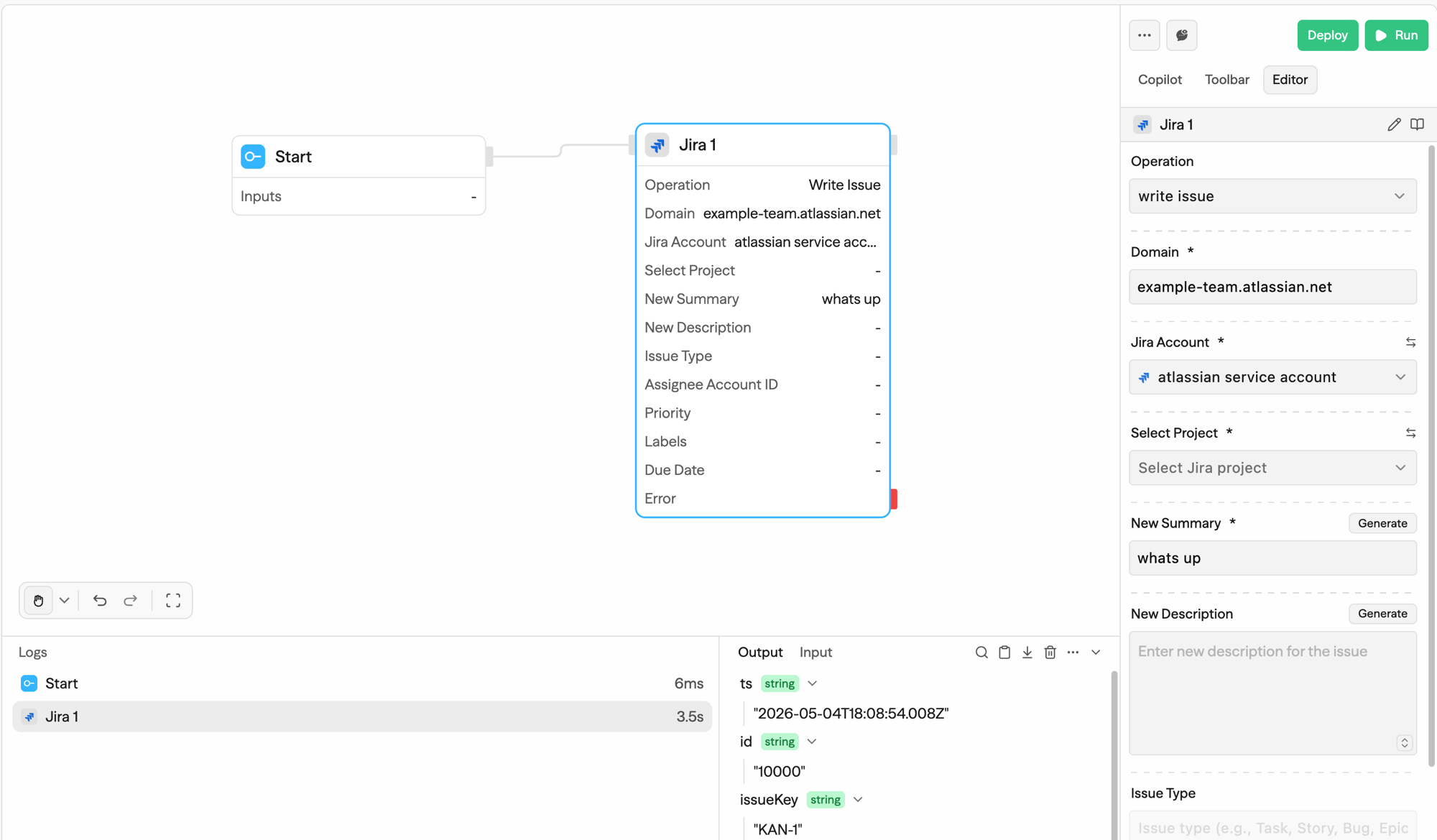Click the red Error output handle
This screenshot has height=840, width=1437.
tap(894, 499)
